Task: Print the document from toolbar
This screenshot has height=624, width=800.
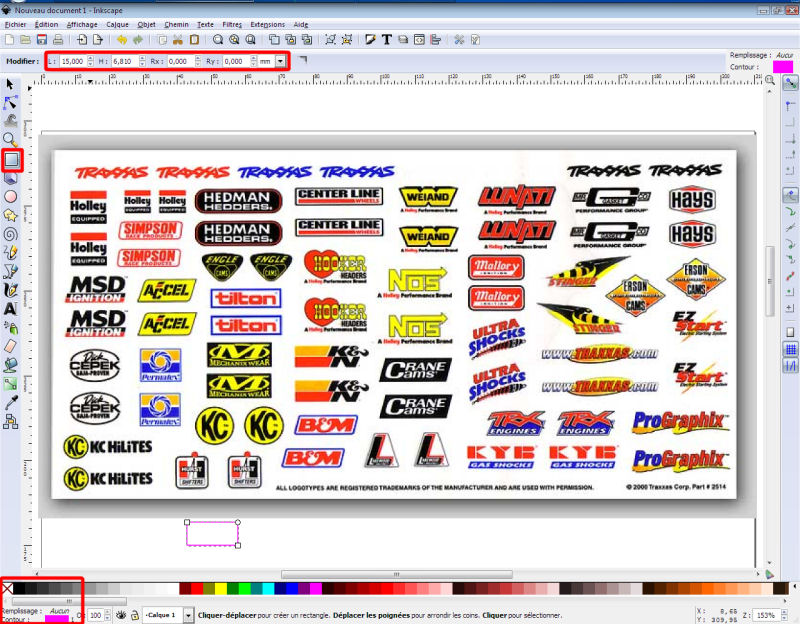Action: pos(58,39)
